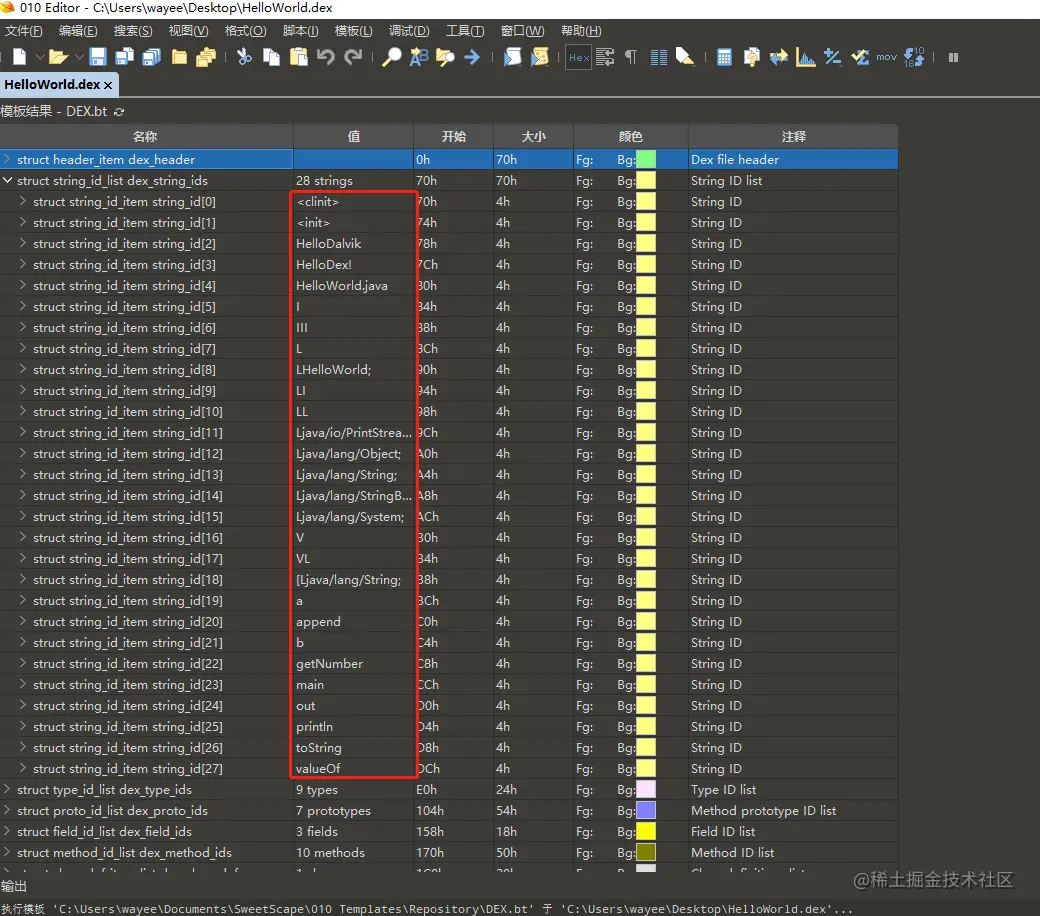Click the Goto blue arrow icon
The width and height of the screenshot is (1040, 916).
[x=472, y=58]
